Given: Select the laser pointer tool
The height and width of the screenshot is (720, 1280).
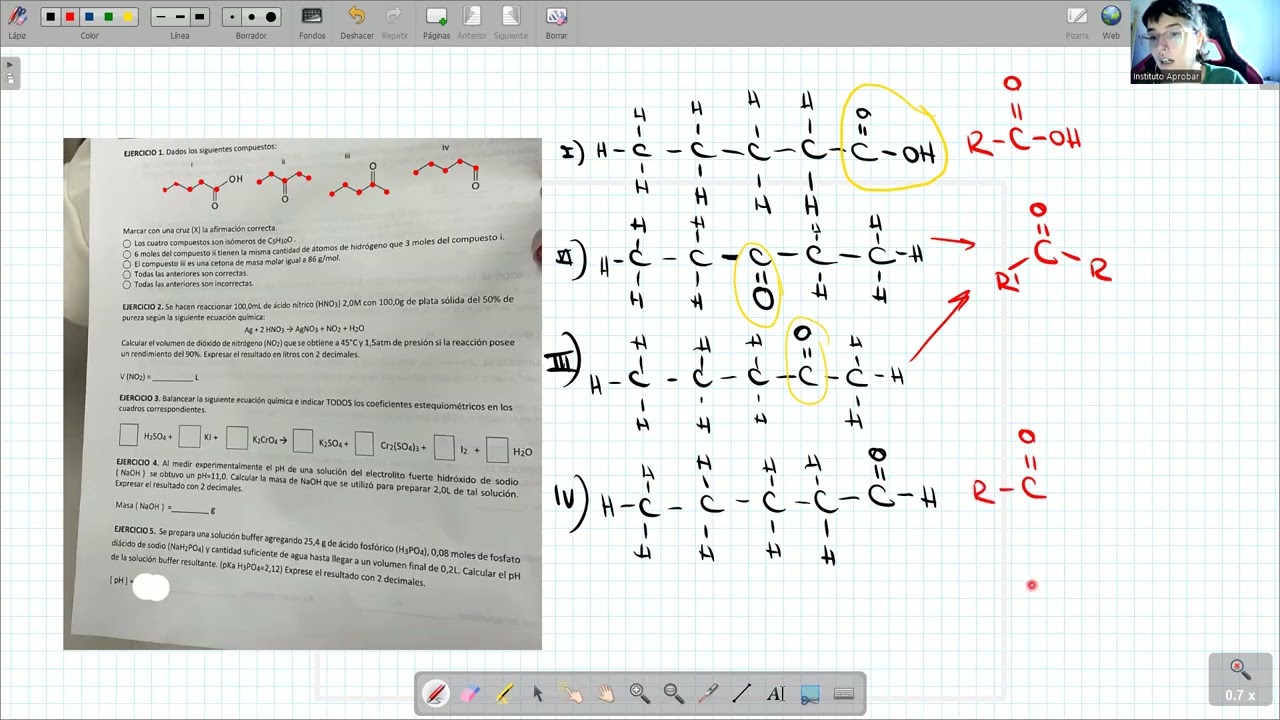Looking at the screenshot, I should [x=708, y=693].
